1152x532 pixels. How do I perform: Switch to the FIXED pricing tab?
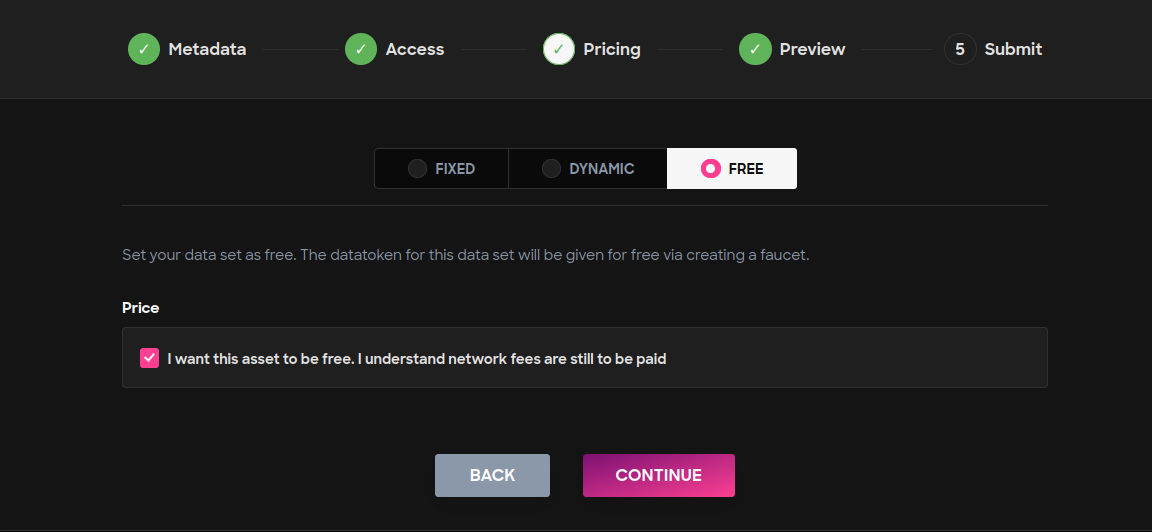(442, 169)
